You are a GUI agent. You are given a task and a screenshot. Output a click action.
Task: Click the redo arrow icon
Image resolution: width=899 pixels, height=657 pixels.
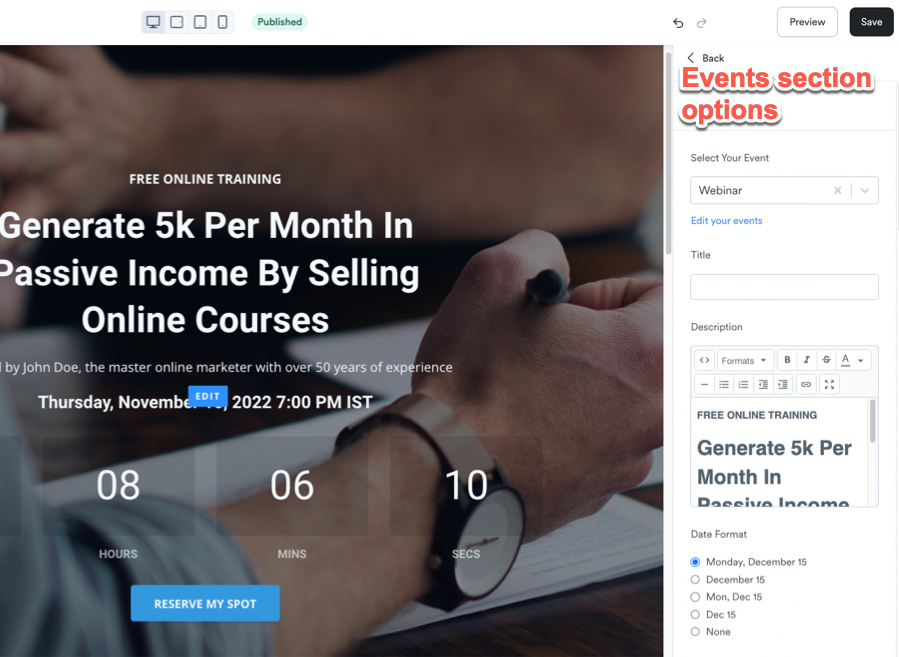701,23
